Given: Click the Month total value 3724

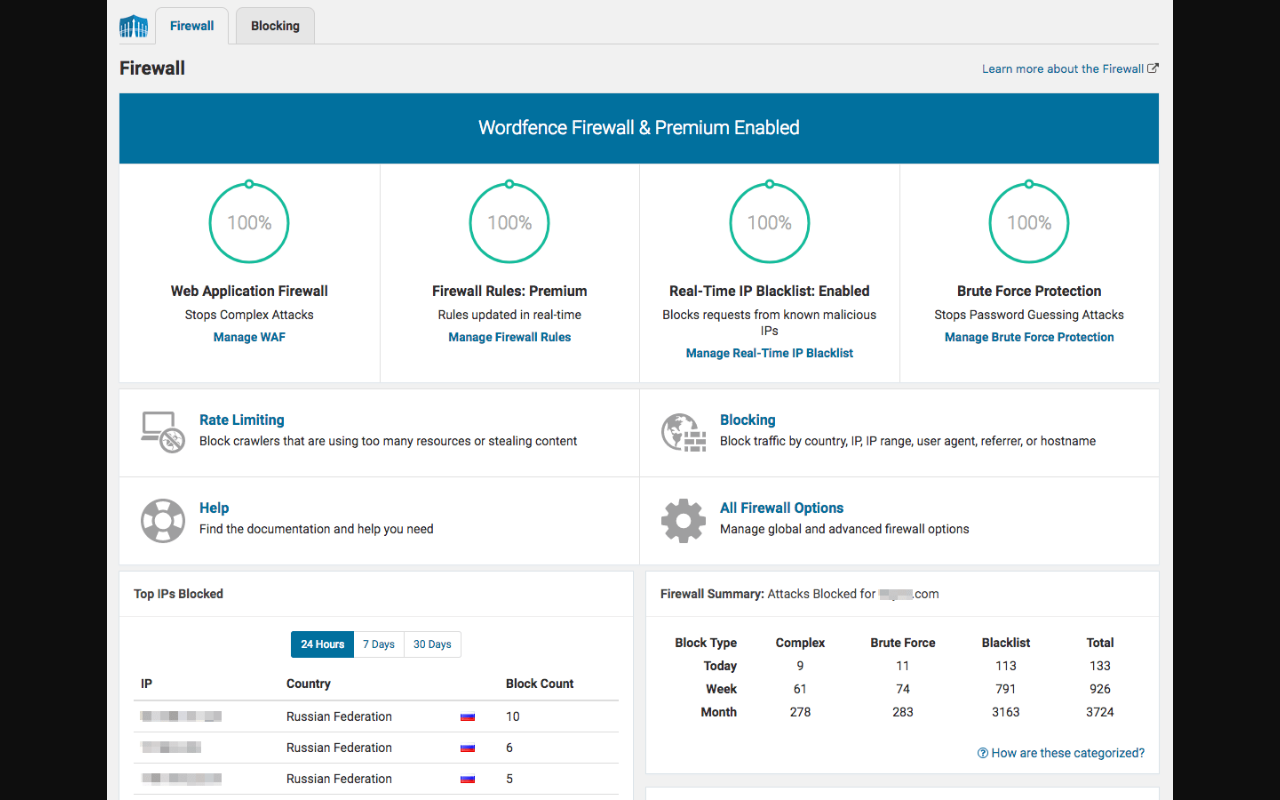Looking at the screenshot, I should [1100, 712].
